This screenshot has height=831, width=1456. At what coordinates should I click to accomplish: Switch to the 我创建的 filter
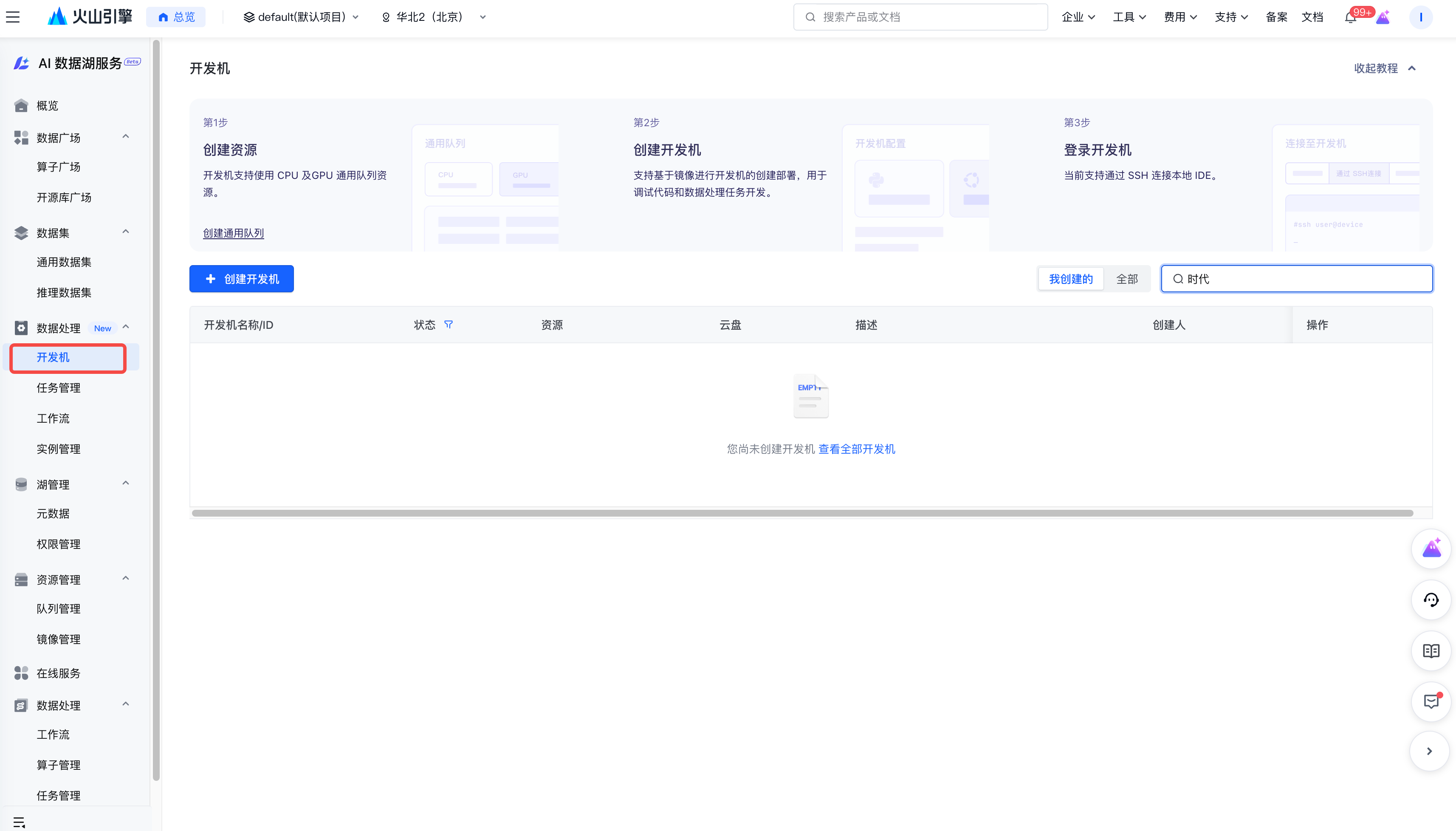point(1070,279)
